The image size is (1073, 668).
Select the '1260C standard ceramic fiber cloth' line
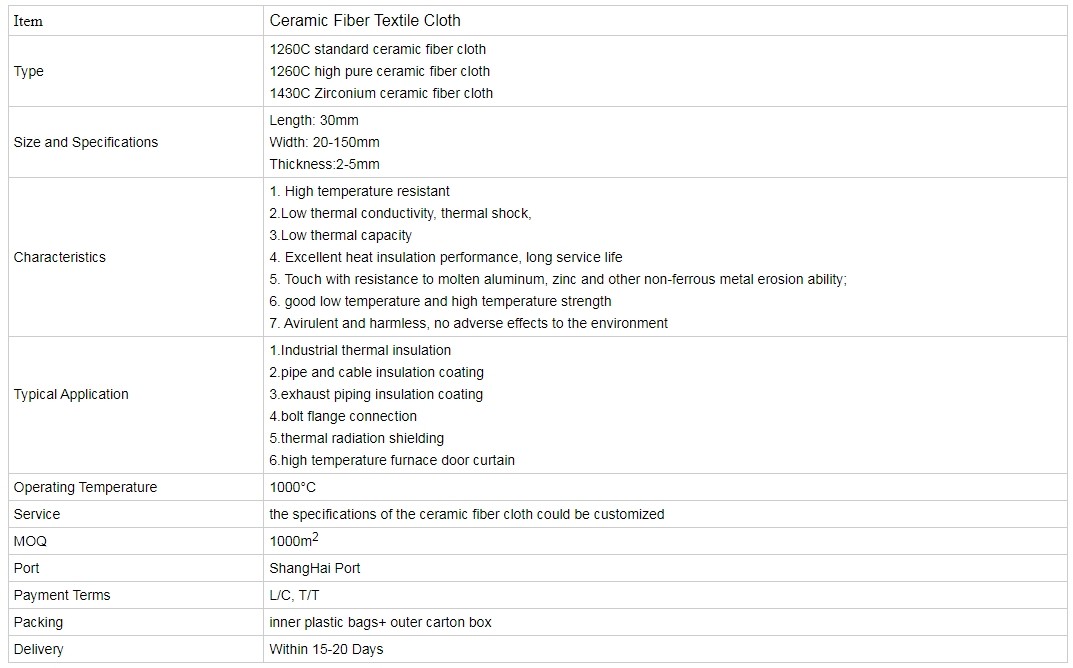(378, 49)
